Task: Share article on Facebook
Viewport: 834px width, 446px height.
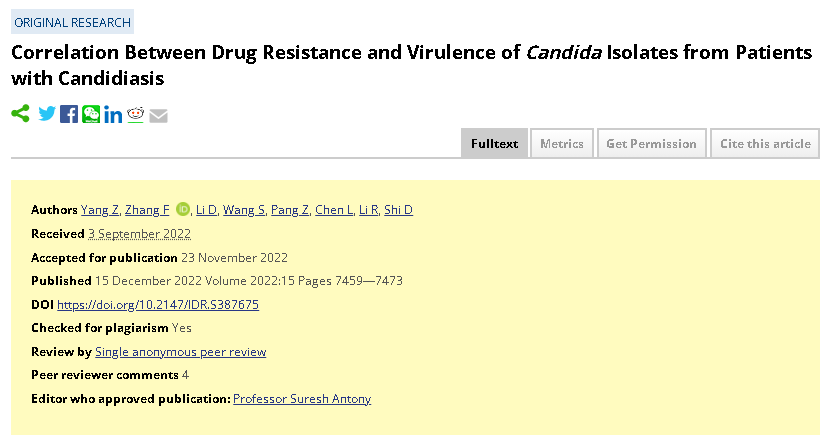Action: (69, 114)
